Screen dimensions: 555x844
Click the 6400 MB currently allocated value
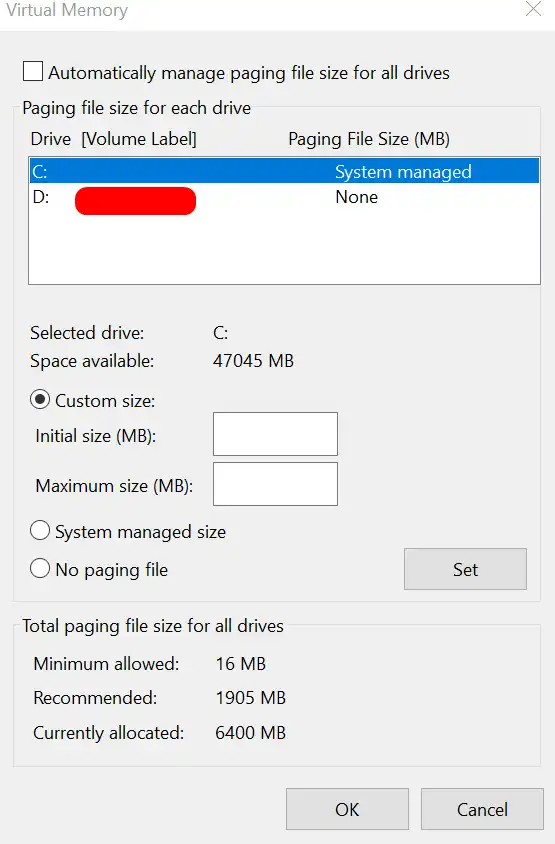coord(250,732)
